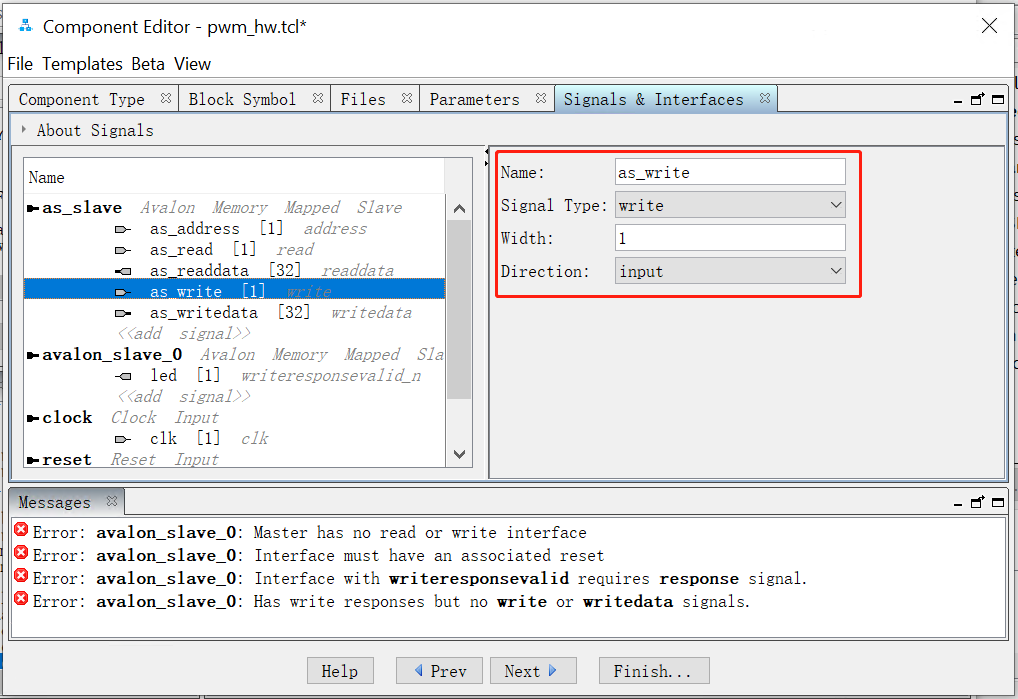Click the detach icon on the Messages panel
This screenshot has height=699, width=1018.
point(977,502)
